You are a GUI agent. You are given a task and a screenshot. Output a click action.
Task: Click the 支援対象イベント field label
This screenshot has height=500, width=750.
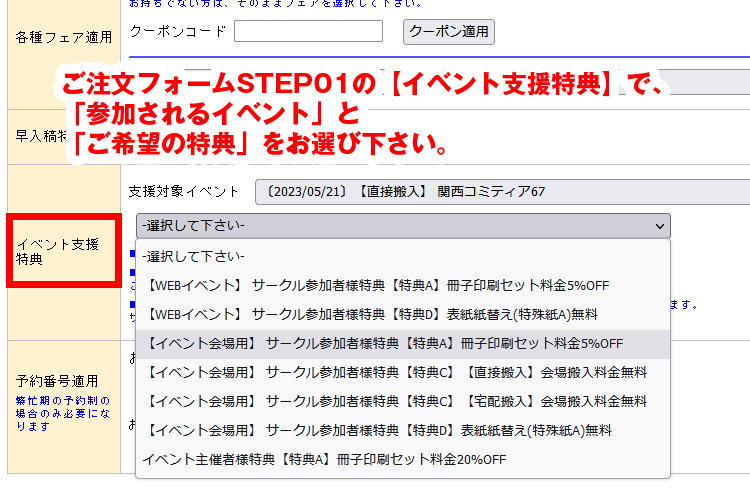tap(184, 191)
